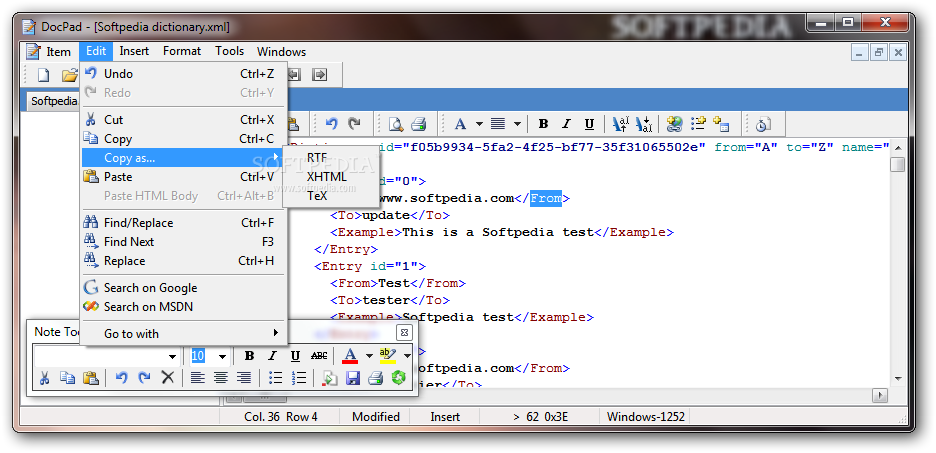Click the yellow highlight color swatch

pyautogui.click(x=388, y=356)
